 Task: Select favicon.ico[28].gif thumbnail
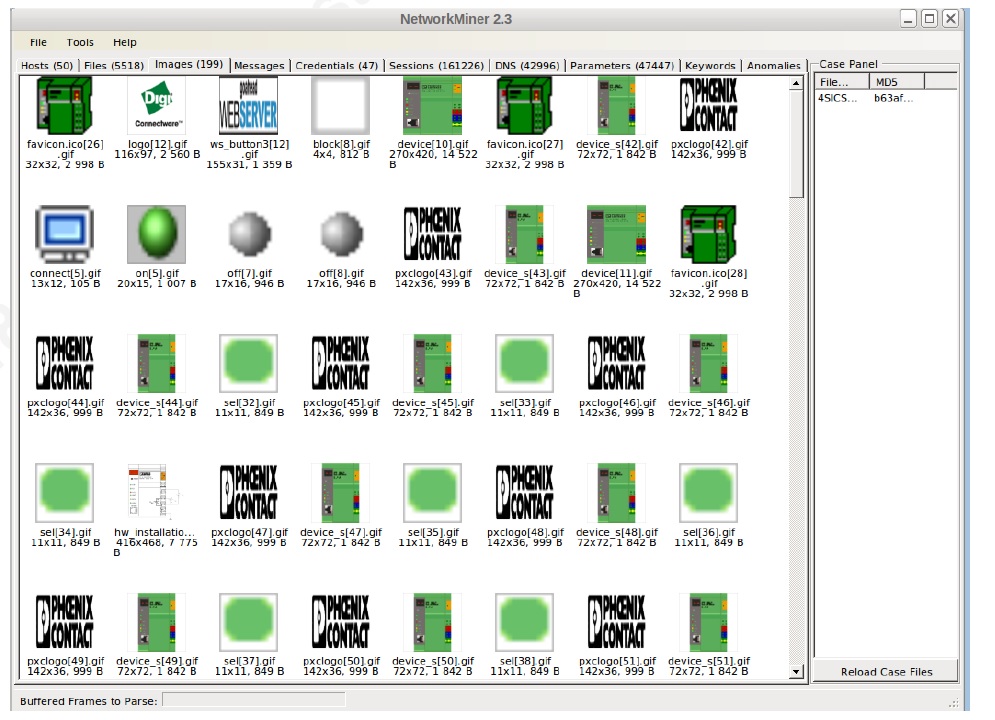point(709,234)
